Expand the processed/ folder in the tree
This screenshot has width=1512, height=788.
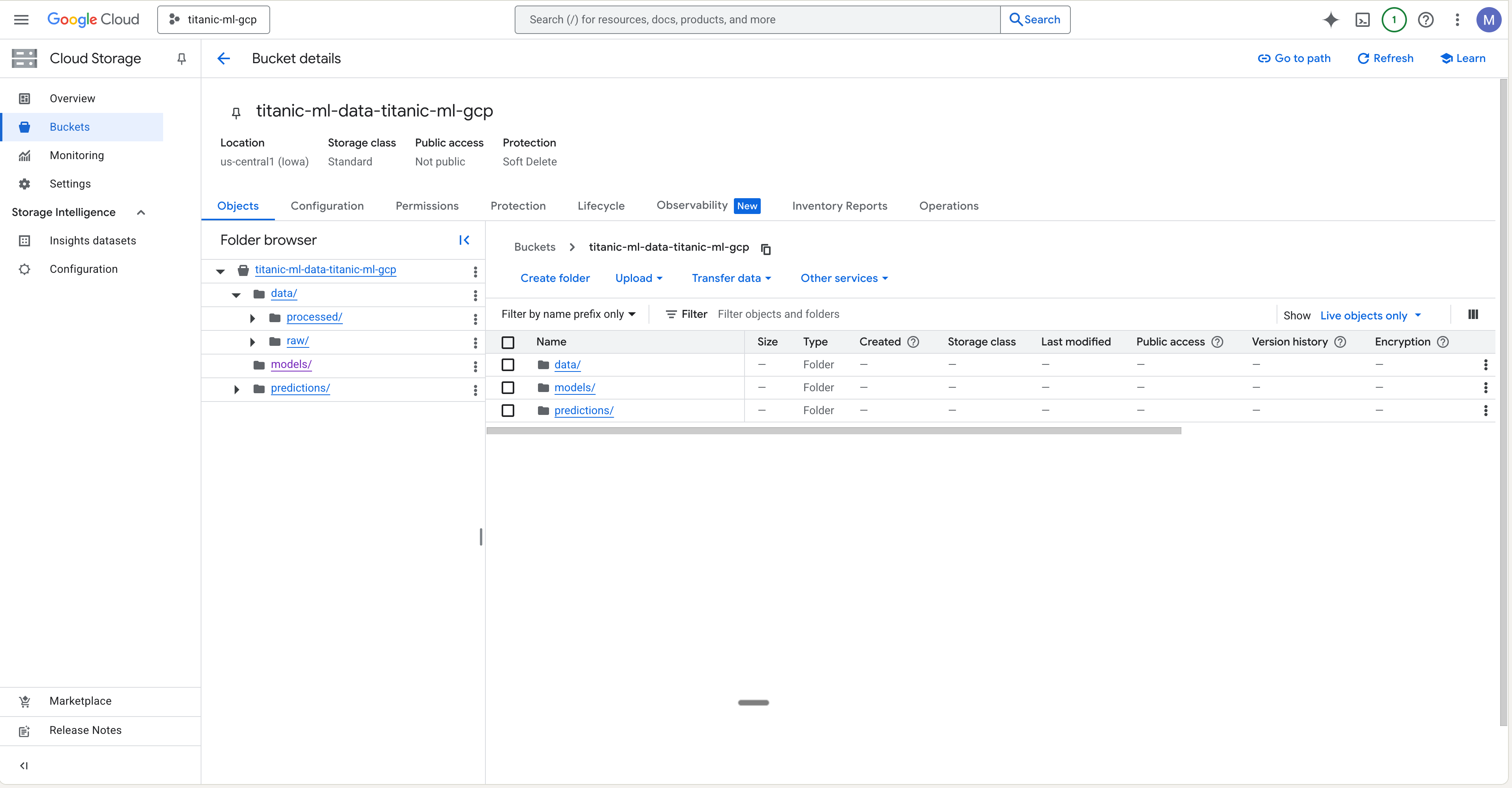(252, 317)
